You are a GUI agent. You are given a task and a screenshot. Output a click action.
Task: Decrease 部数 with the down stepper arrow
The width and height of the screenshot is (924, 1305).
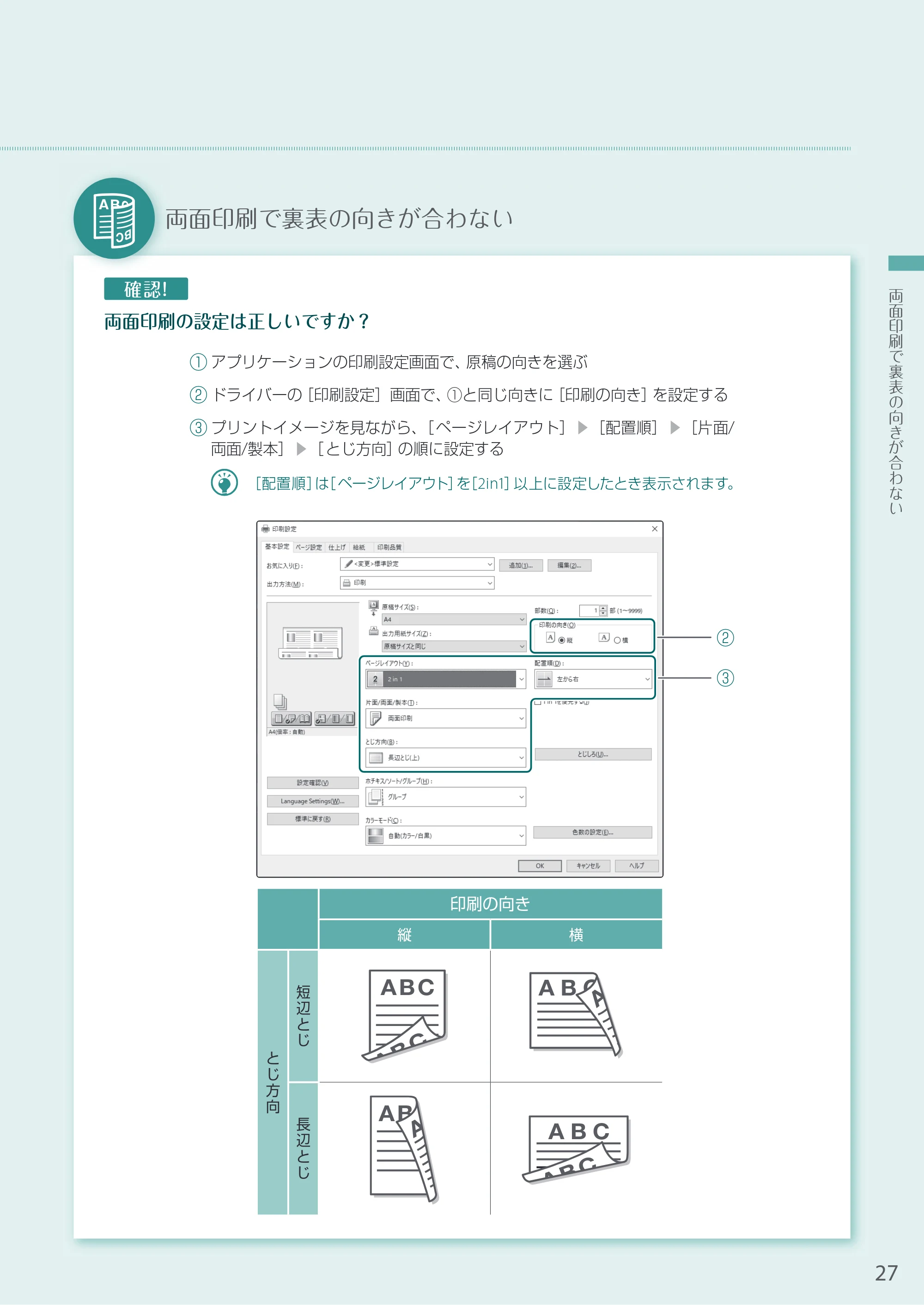[x=603, y=613]
